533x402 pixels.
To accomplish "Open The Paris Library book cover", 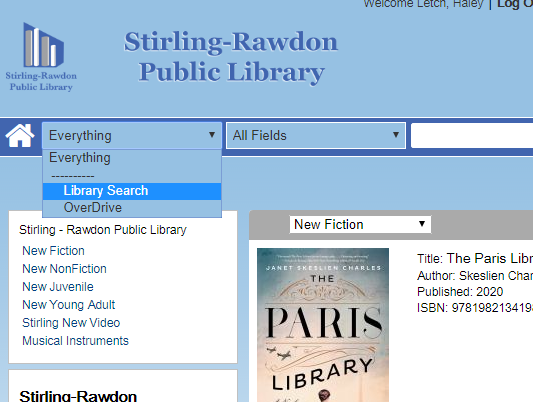I will (x=323, y=325).
